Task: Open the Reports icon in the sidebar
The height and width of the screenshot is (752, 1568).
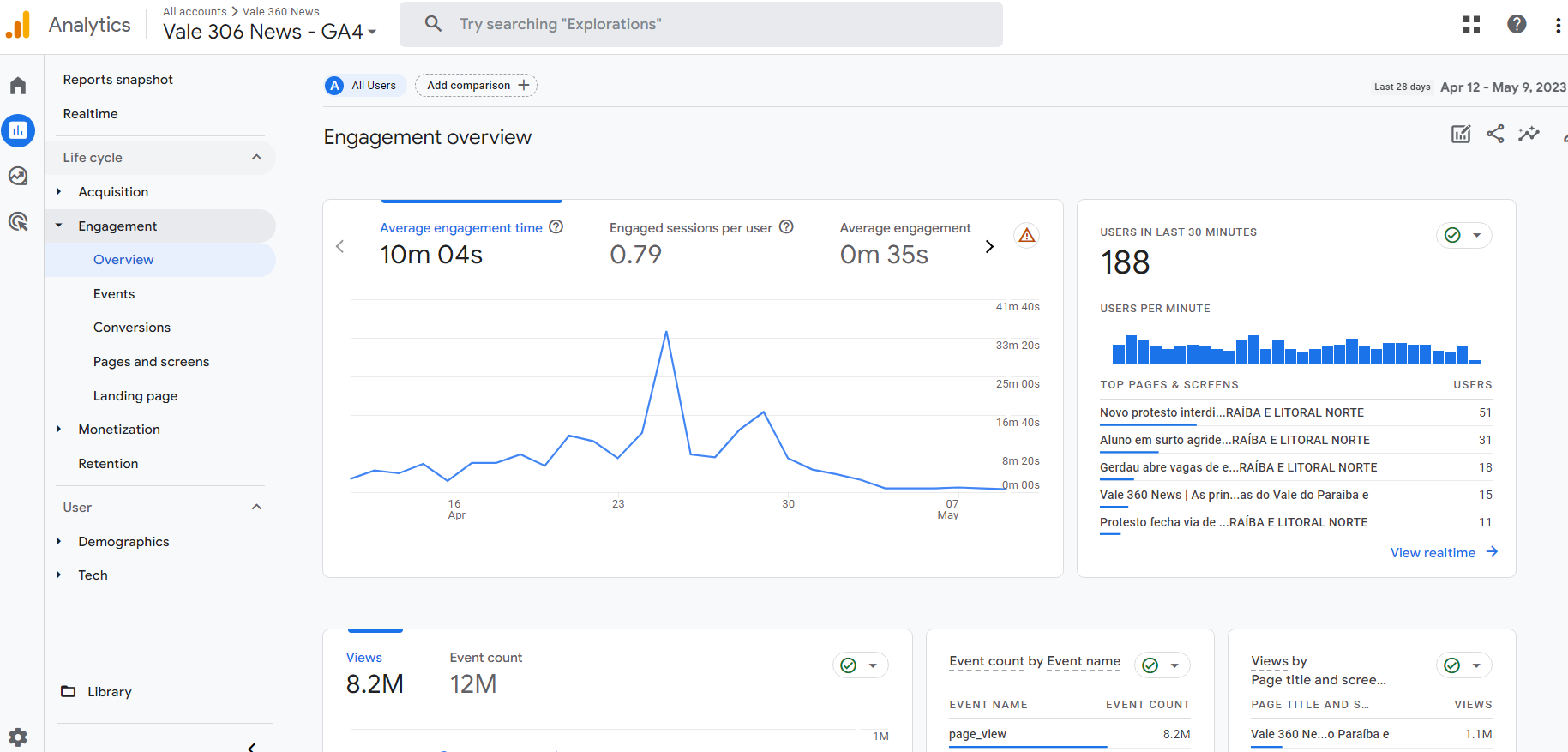Action: pos(18,130)
